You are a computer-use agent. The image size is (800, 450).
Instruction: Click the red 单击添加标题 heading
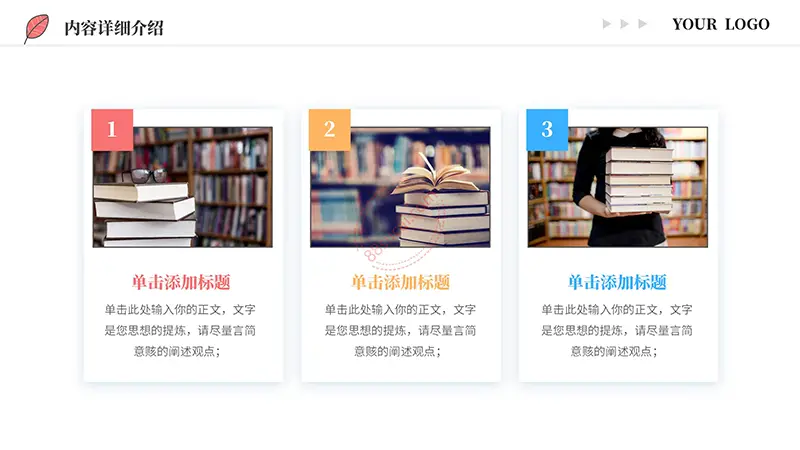(181, 282)
